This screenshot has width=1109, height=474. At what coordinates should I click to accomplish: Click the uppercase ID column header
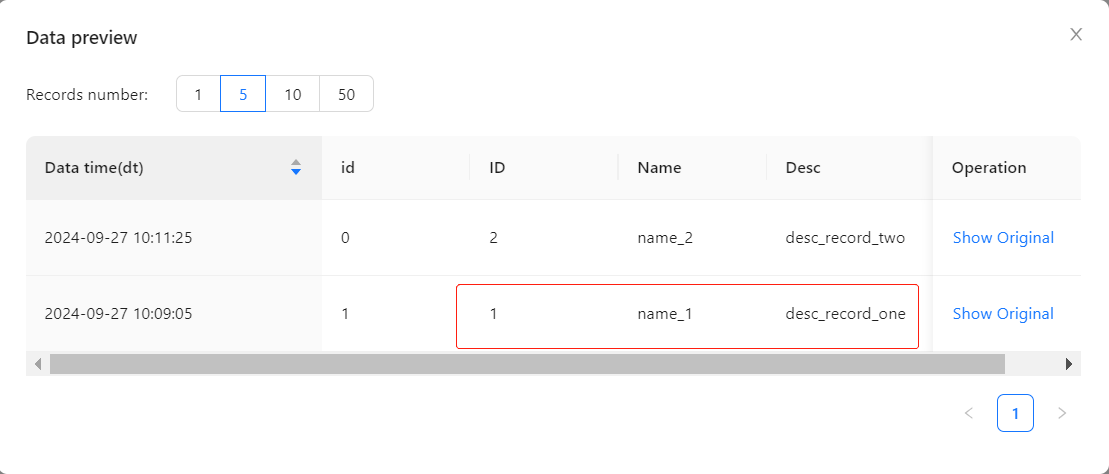click(497, 168)
